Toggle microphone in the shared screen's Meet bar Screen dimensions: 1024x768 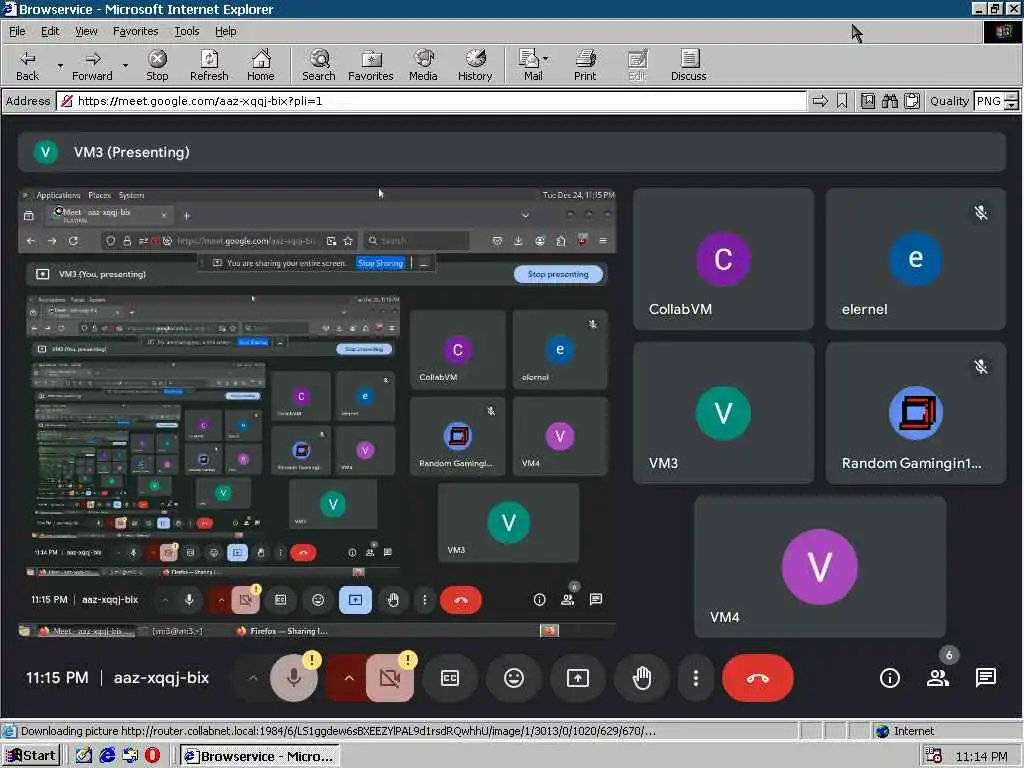[189, 600]
